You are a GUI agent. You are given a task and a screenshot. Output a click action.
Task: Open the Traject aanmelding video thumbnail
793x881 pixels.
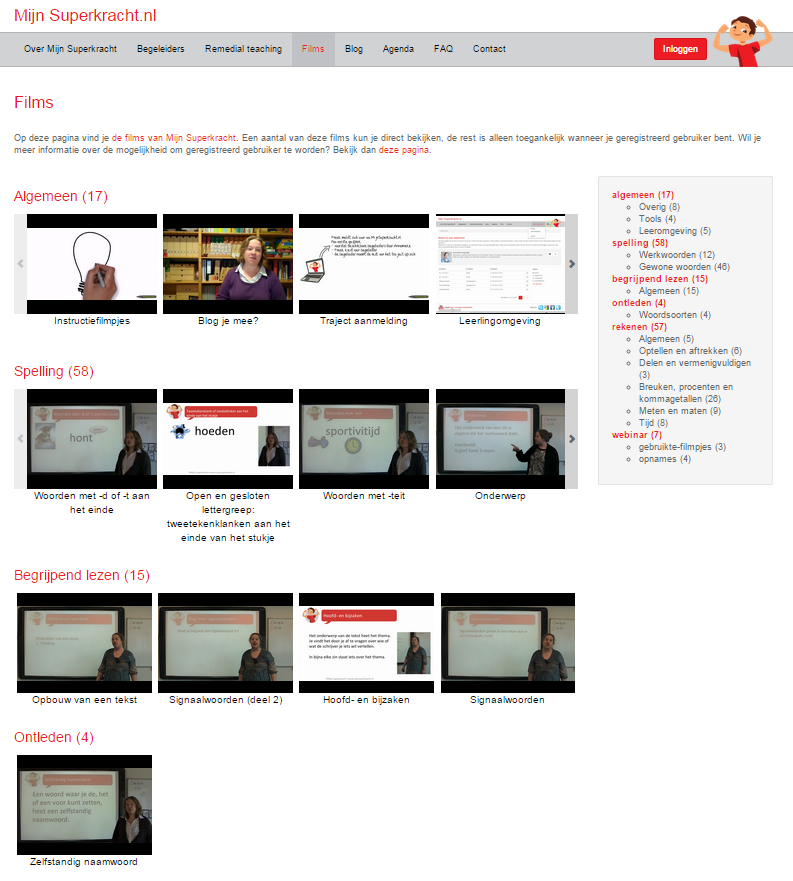364,264
